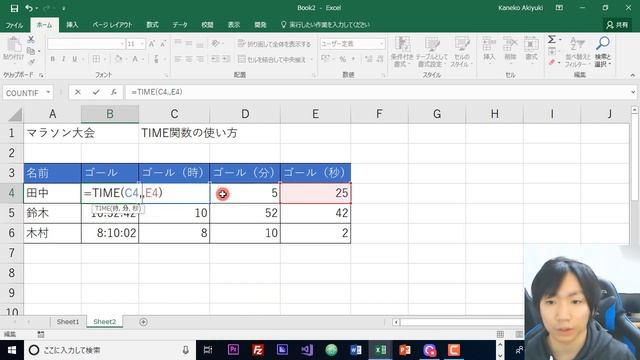Click the Cut scissors icon
The width and height of the screenshot is (640, 360).
pyautogui.click(x=31, y=40)
